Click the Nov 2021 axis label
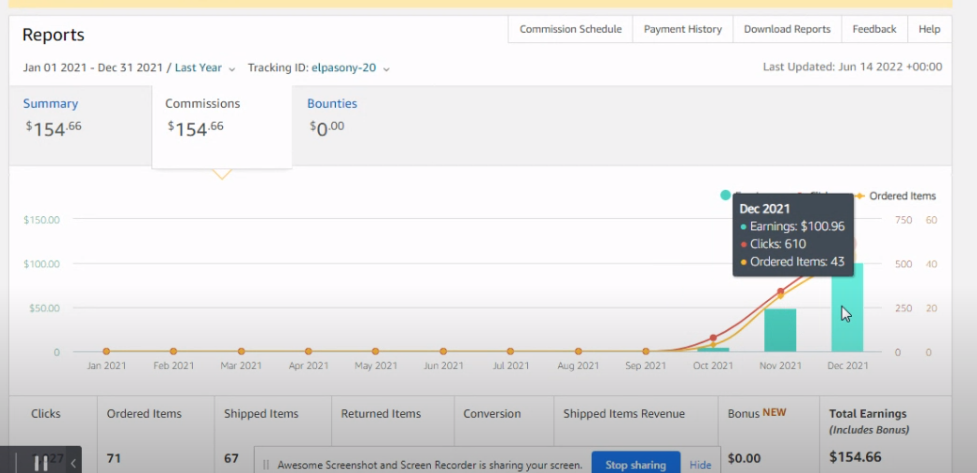Viewport: 977px width, 473px height. (780, 366)
